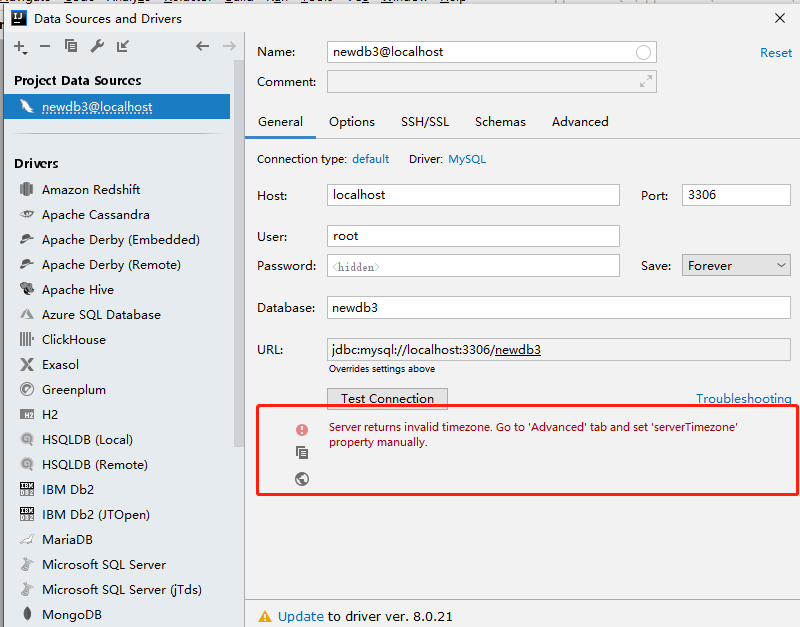Click the globe icon under error

tap(302, 479)
